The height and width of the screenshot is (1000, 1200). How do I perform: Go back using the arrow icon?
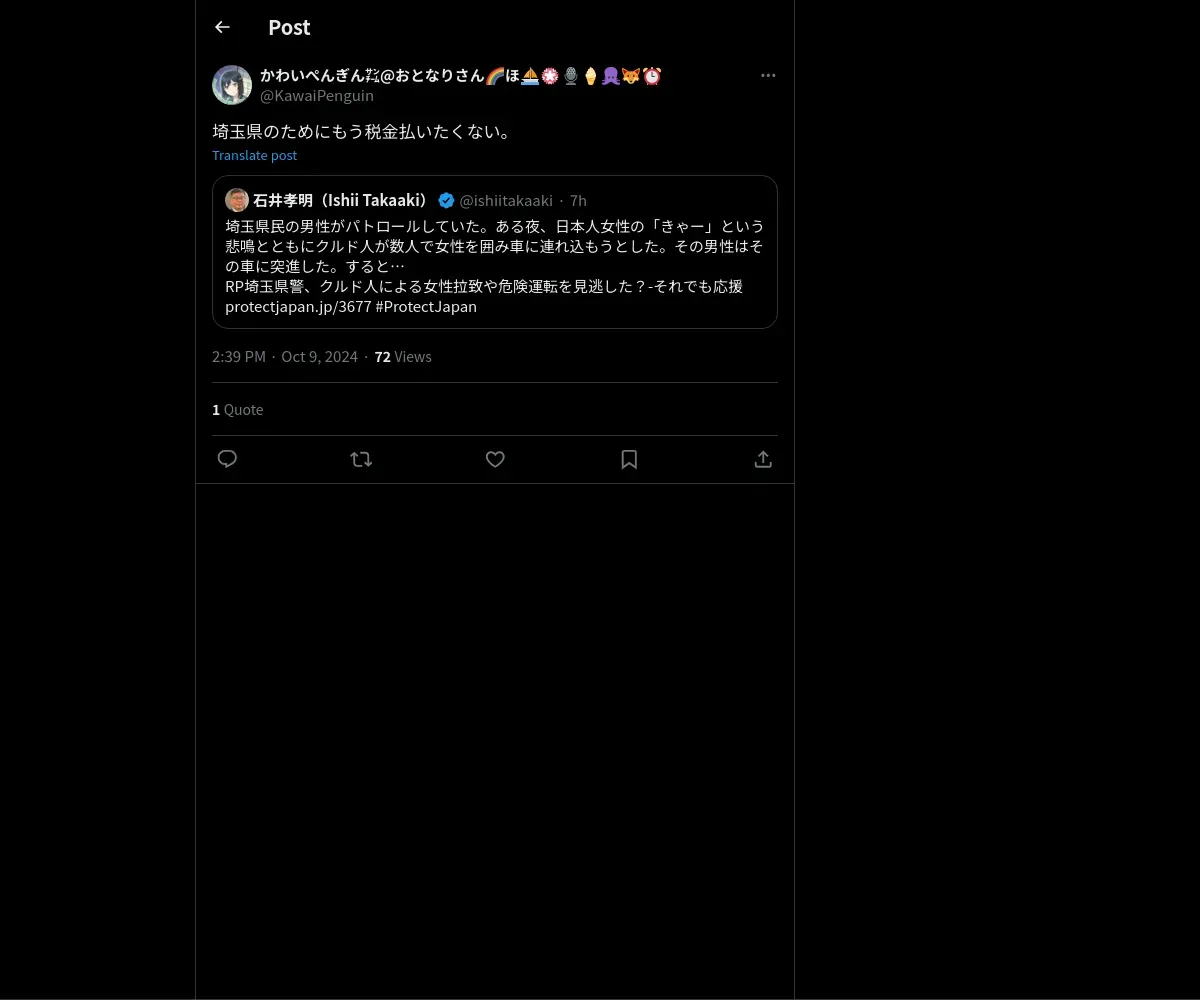click(222, 27)
